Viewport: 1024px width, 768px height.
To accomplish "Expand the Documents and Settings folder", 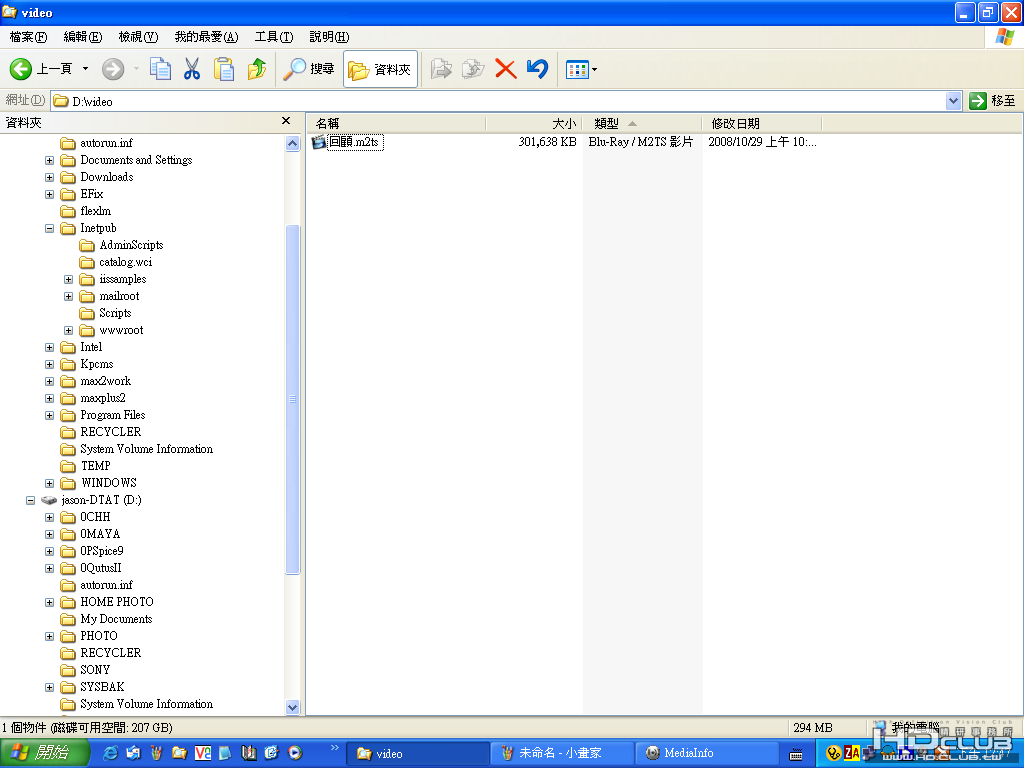I will tap(50, 160).
